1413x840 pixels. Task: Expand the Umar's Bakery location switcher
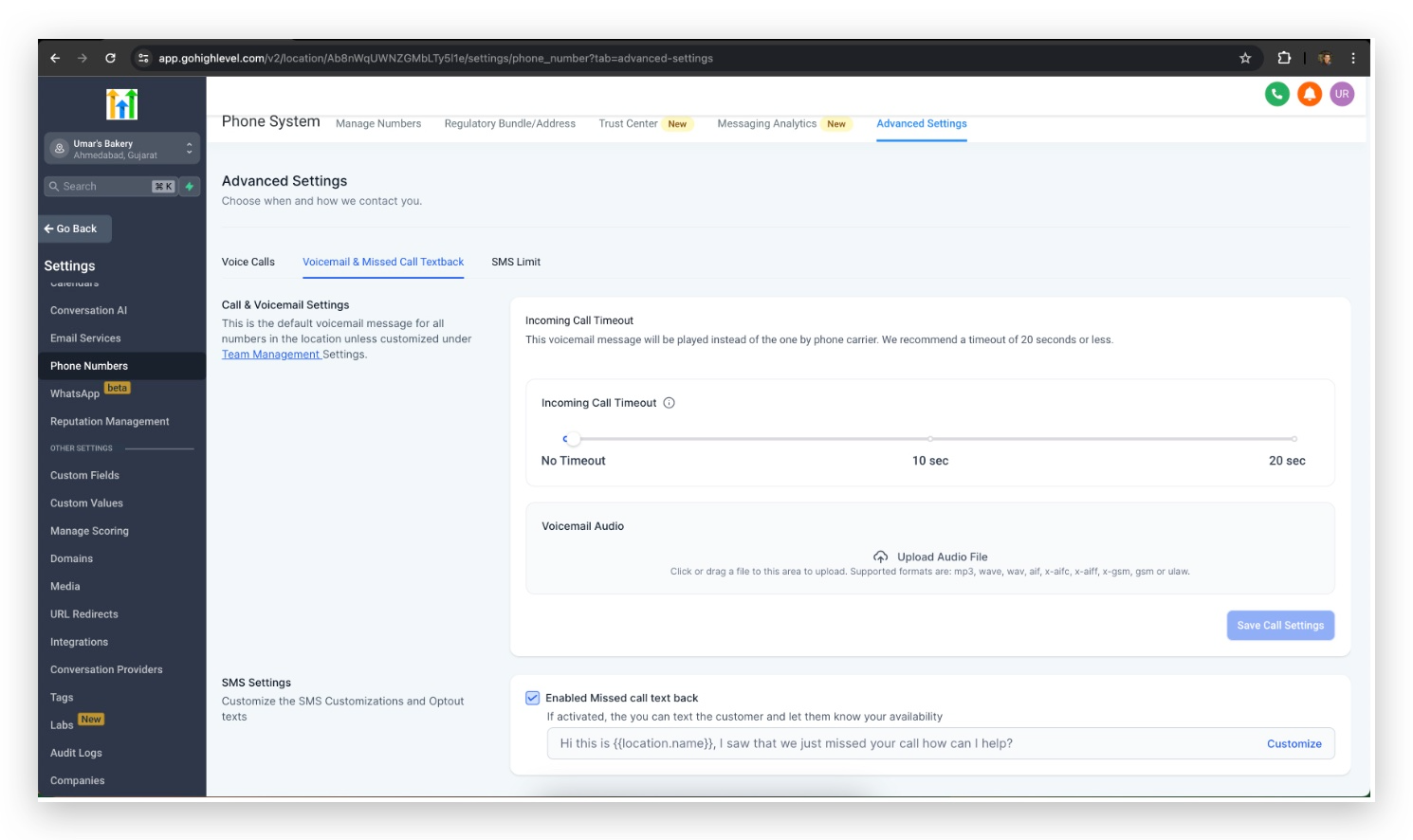(x=122, y=149)
